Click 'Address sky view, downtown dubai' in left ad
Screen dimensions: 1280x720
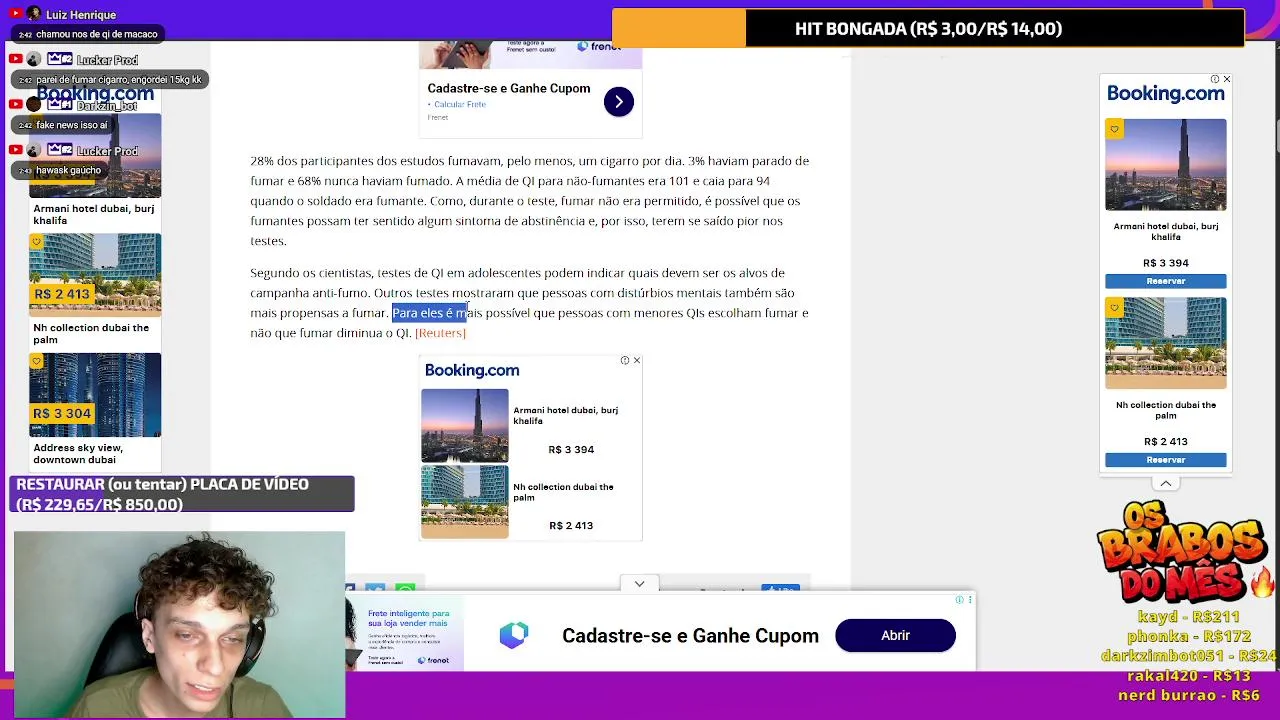78,454
